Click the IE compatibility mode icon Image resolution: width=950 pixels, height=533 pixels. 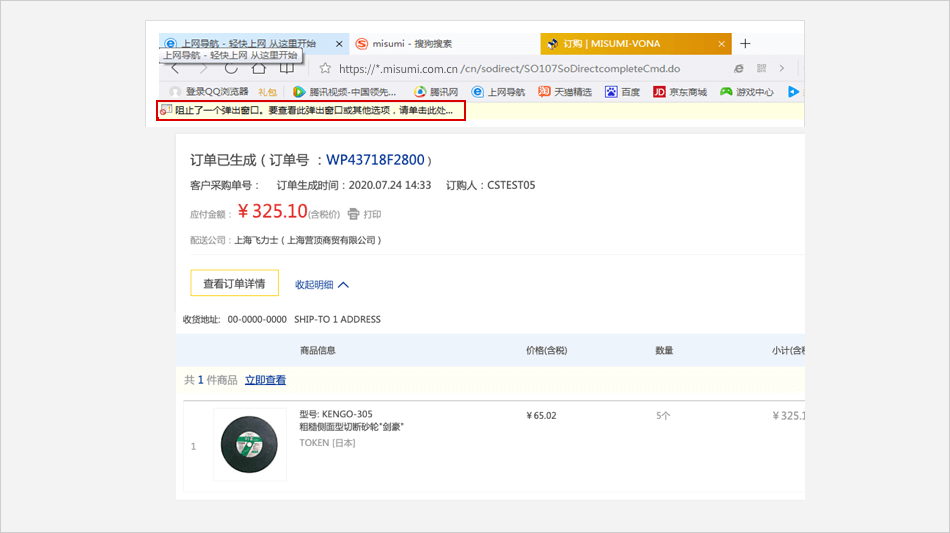739,69
